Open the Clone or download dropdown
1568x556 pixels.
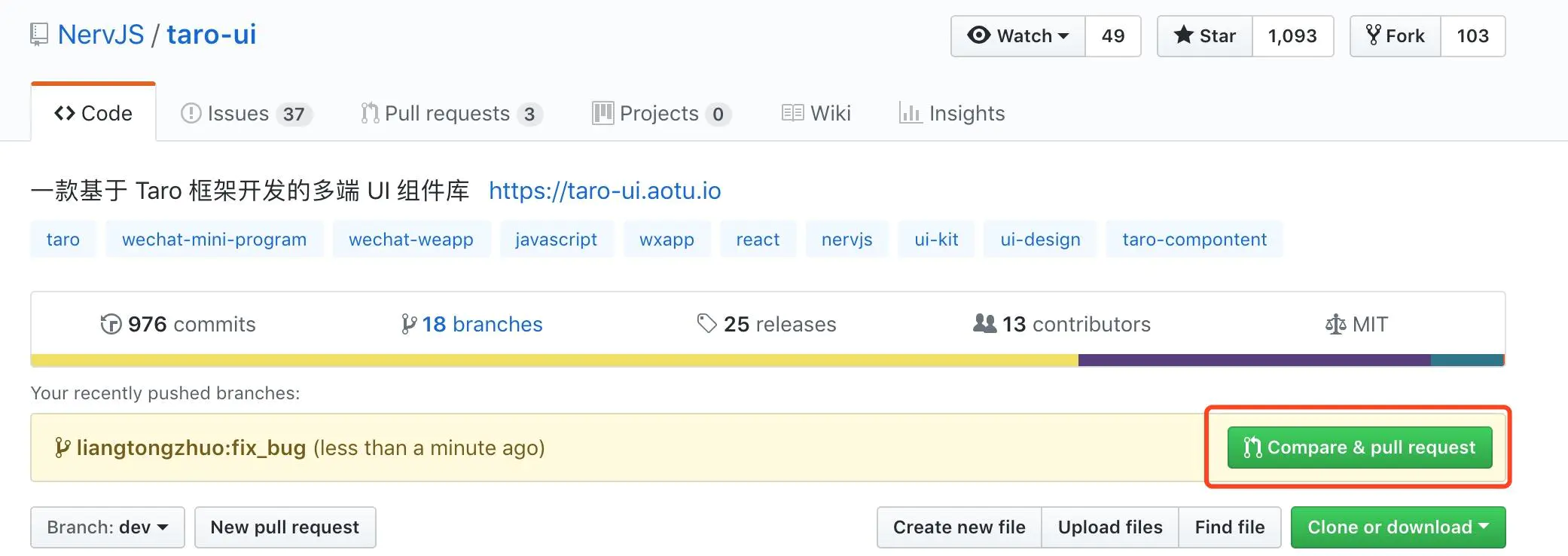tap(1397, 527)
